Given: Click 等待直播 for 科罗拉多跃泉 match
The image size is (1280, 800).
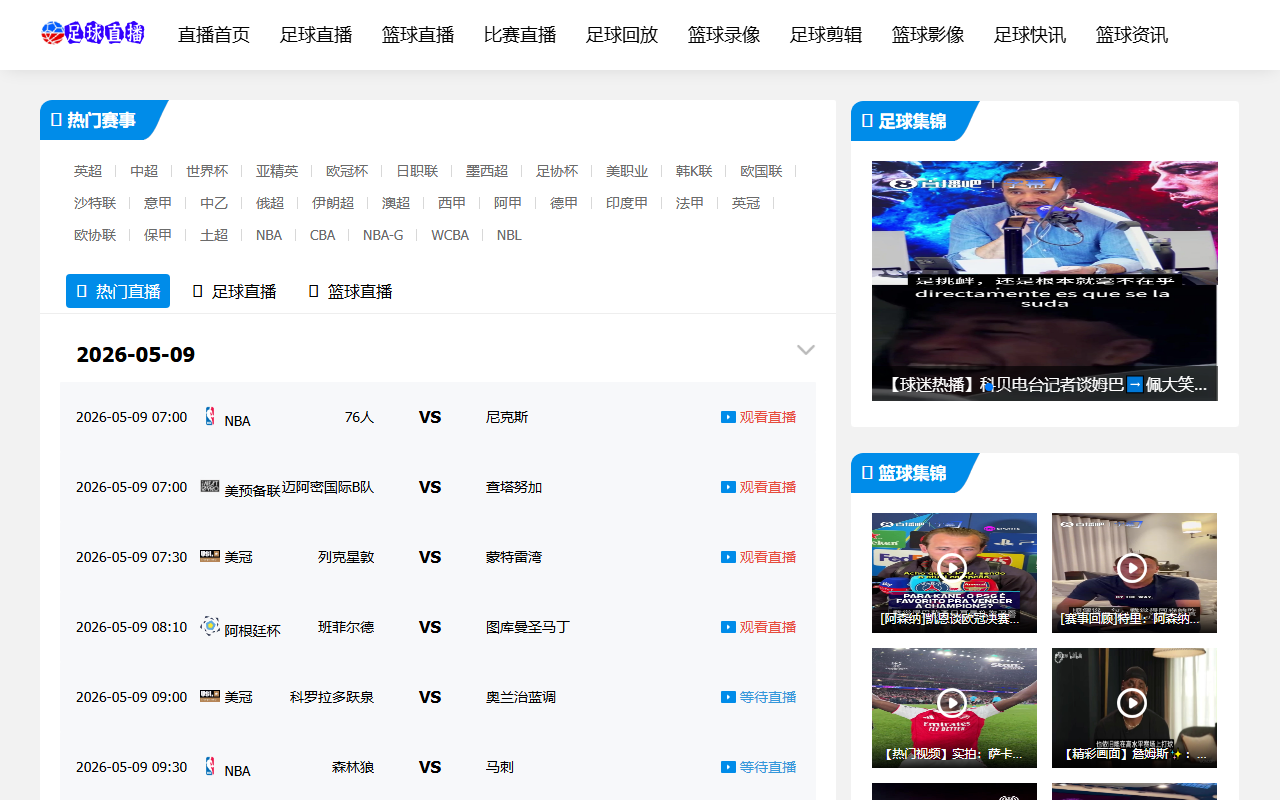Looking at the screenshot, I should [768, 697].
